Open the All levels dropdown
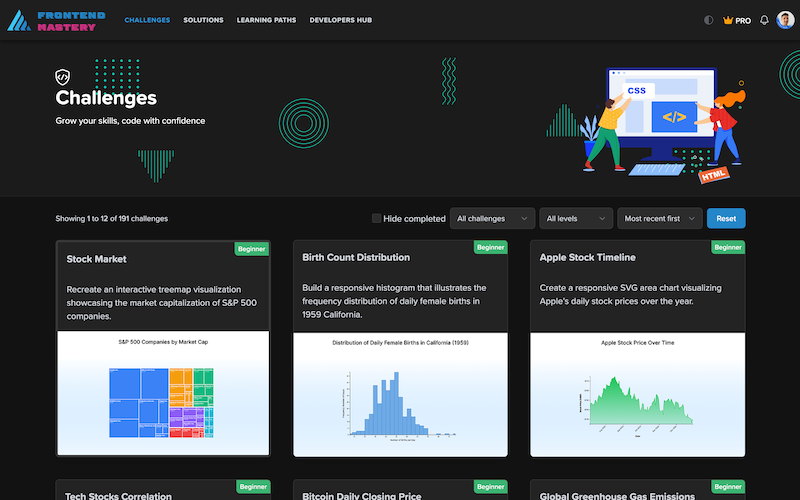 click(x=576, y=218)
